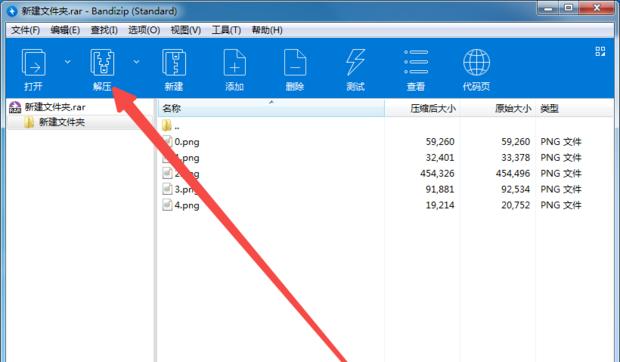The height and width of the screenshot is (362, 620).
Task: Click the Bandizip app icon in title bar
Action: tap(12, 11)
